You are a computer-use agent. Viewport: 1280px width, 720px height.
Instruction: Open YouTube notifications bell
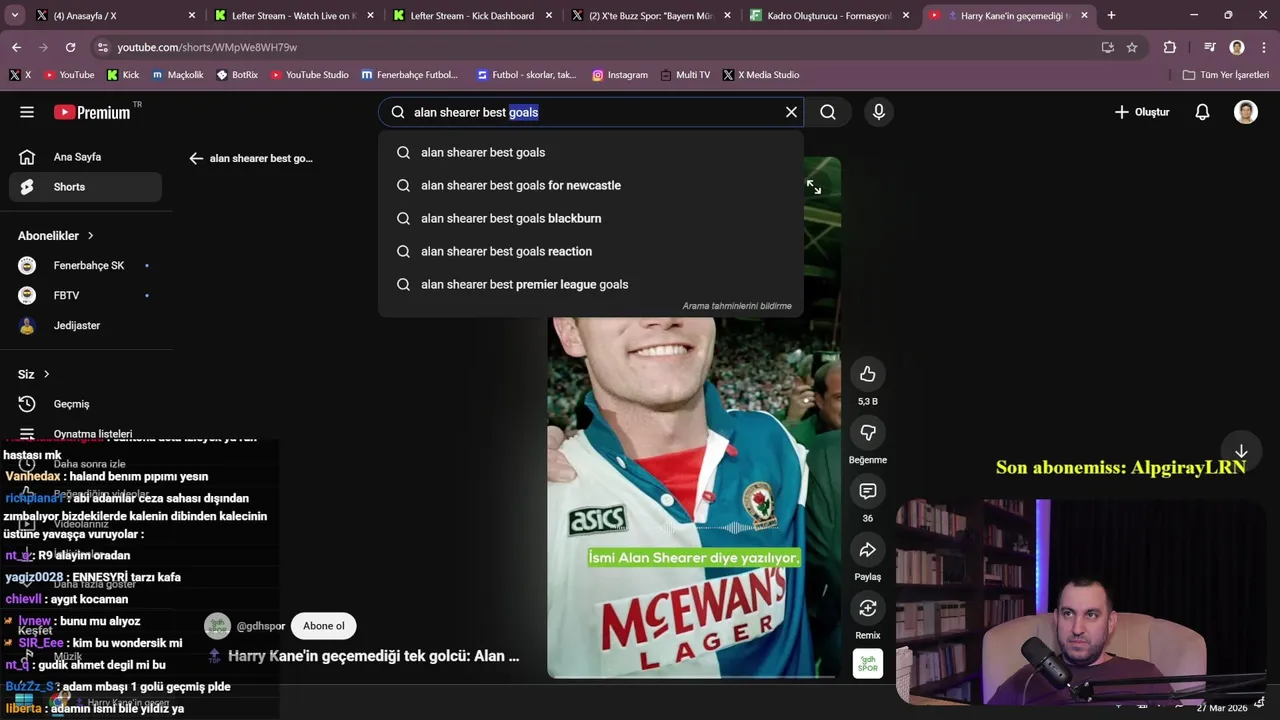(1202, 112)
